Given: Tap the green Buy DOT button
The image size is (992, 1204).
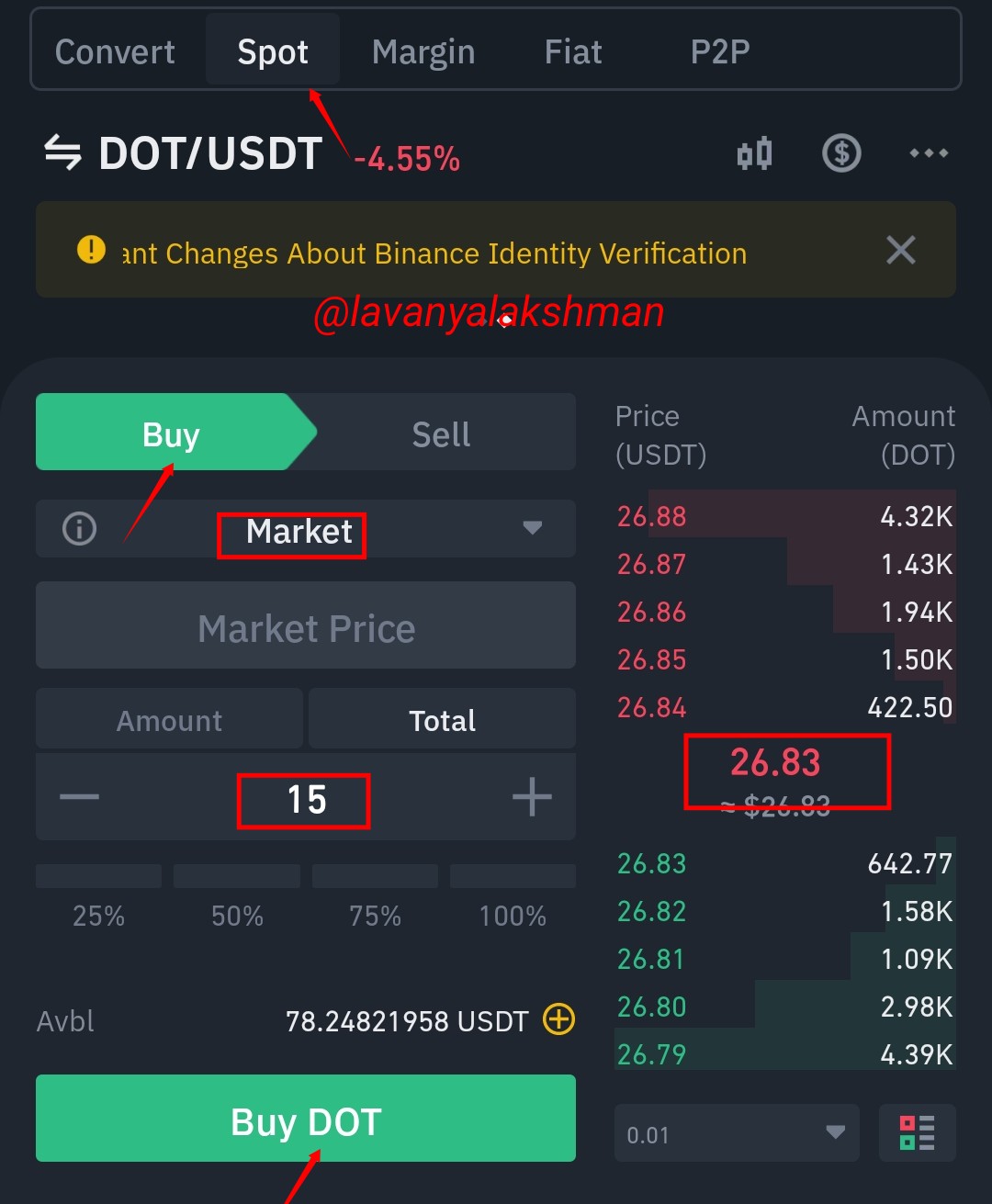Looking at the screenshot, I should [306, 1119].
